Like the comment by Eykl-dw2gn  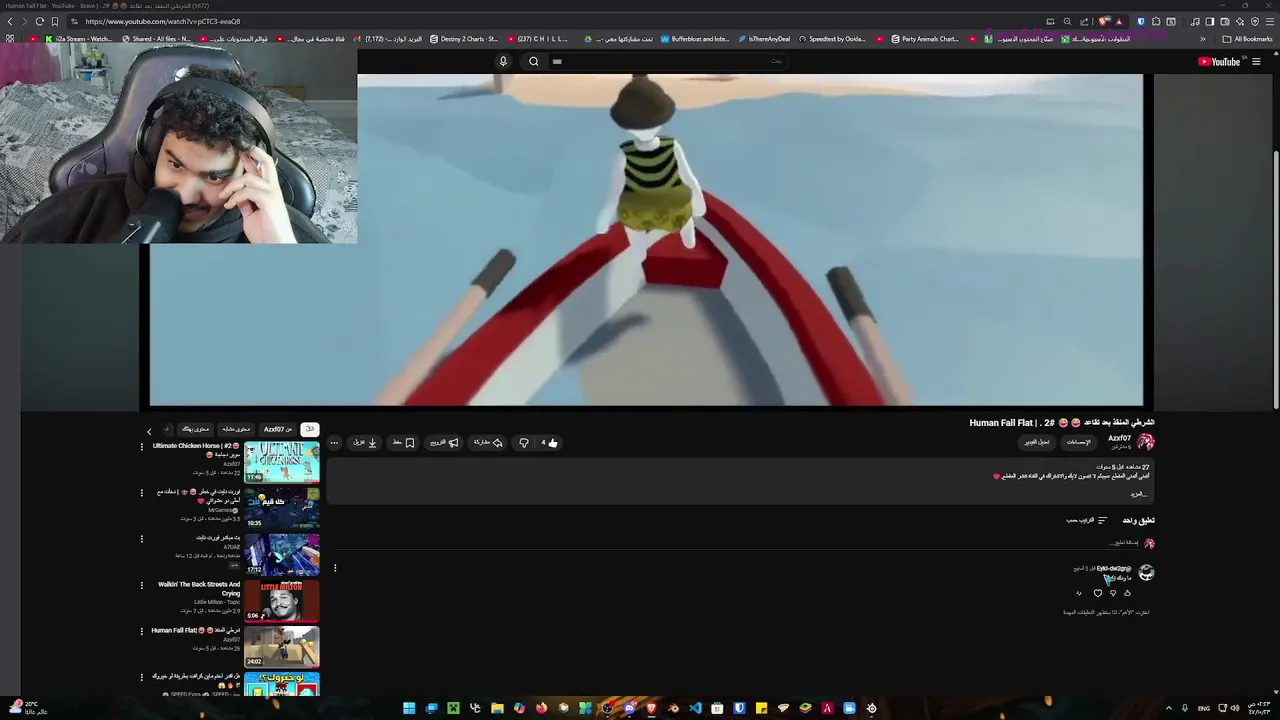pyautogui.click(x=1127, y=593)
